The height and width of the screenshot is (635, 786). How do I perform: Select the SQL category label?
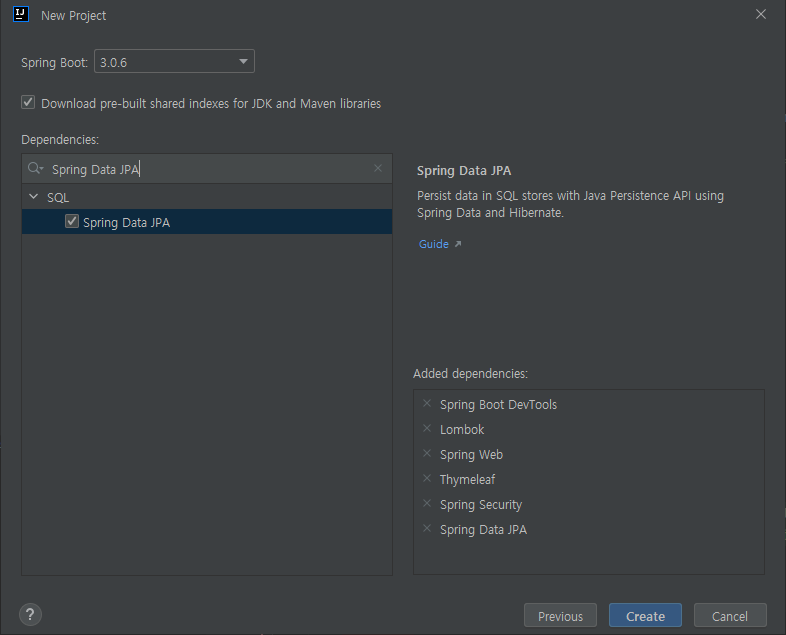(58, 197)
